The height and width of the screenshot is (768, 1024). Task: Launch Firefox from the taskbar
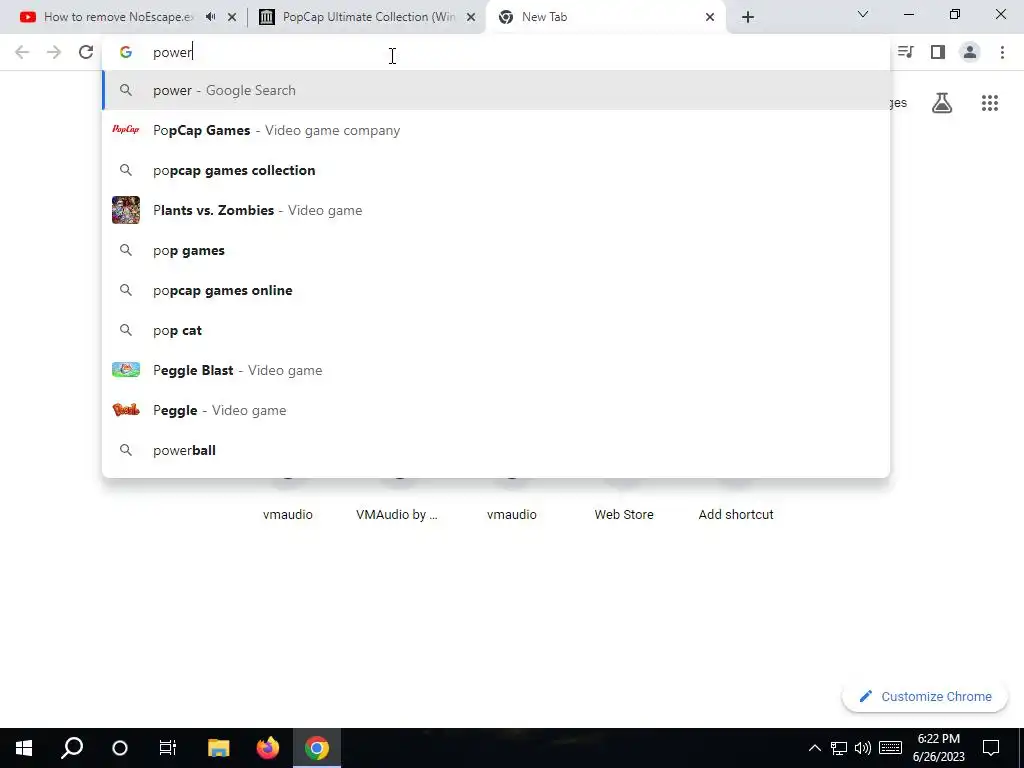[267, 748]
